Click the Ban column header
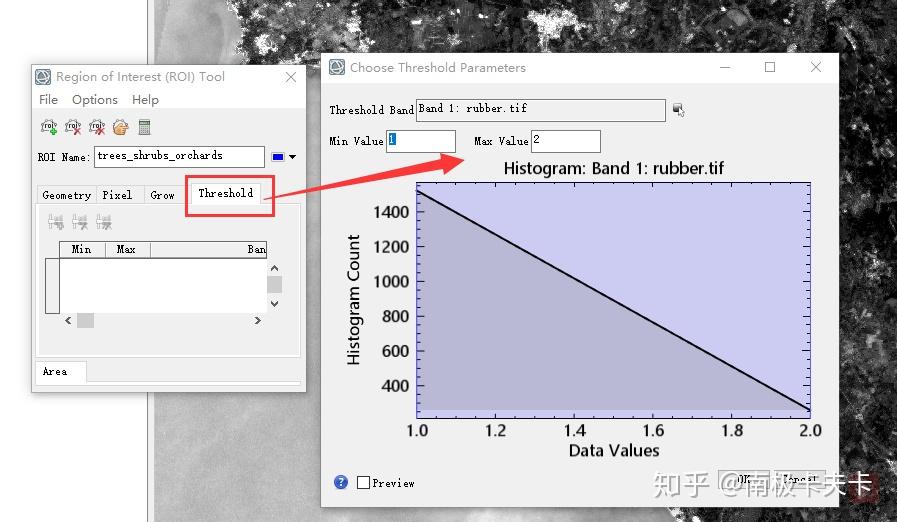897x522 pixels. pyautogui.click(x=209, y=250)
